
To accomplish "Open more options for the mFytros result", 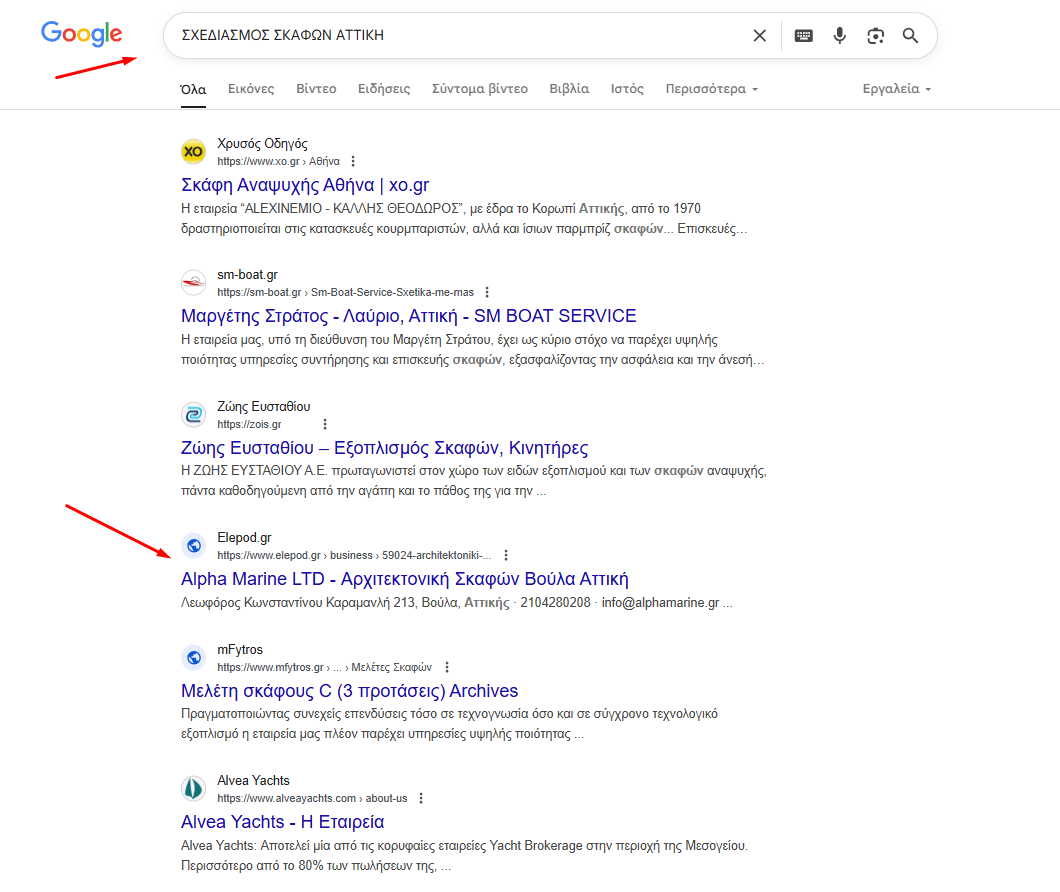I will click(447, 667).
